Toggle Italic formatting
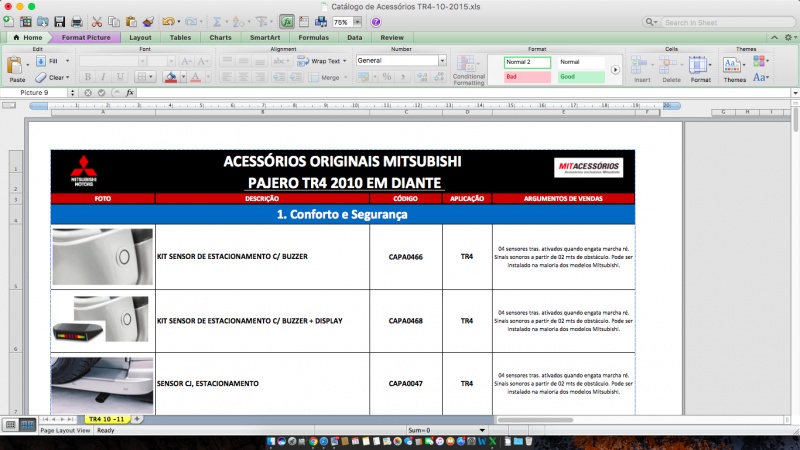Viewport: 800px width, 450px height. click(104, 77)
